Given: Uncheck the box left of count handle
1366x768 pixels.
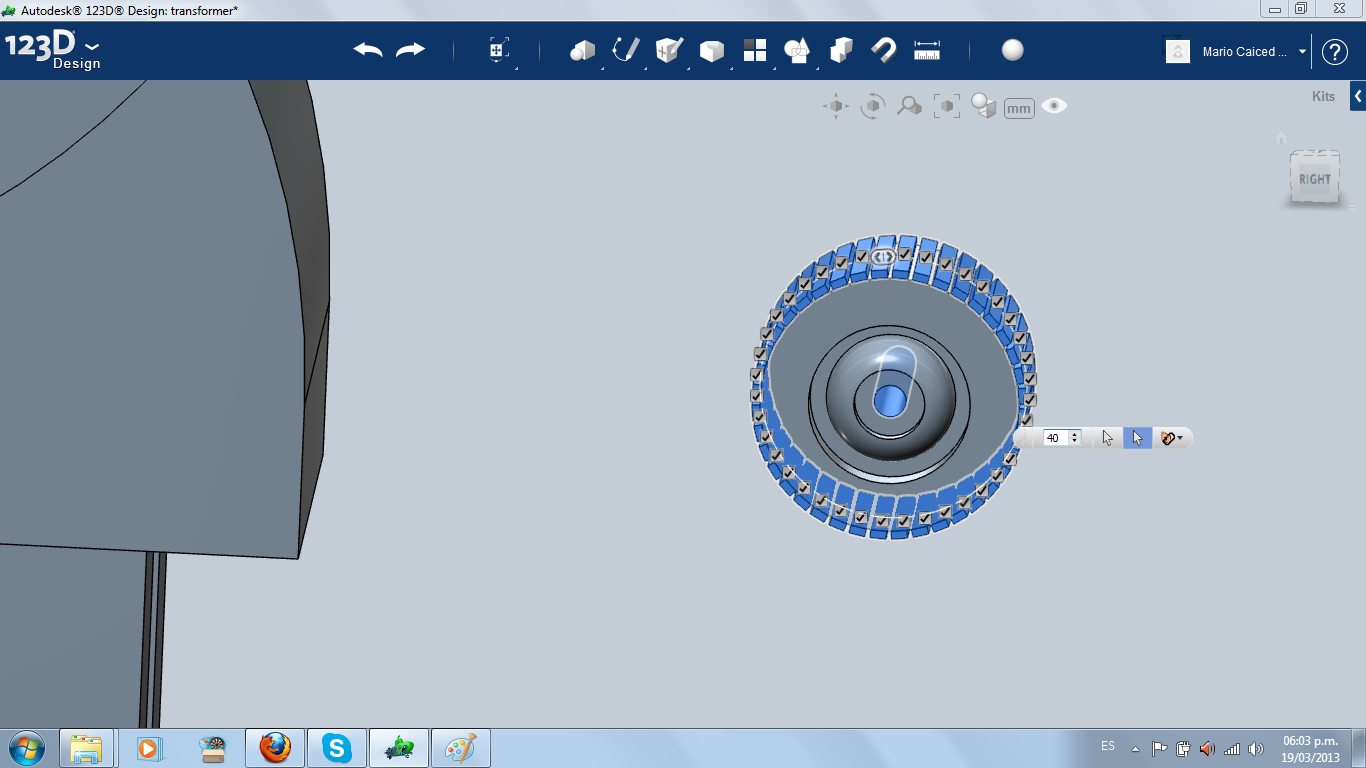Looking at the screenshot, I should (x=861, y=257).
